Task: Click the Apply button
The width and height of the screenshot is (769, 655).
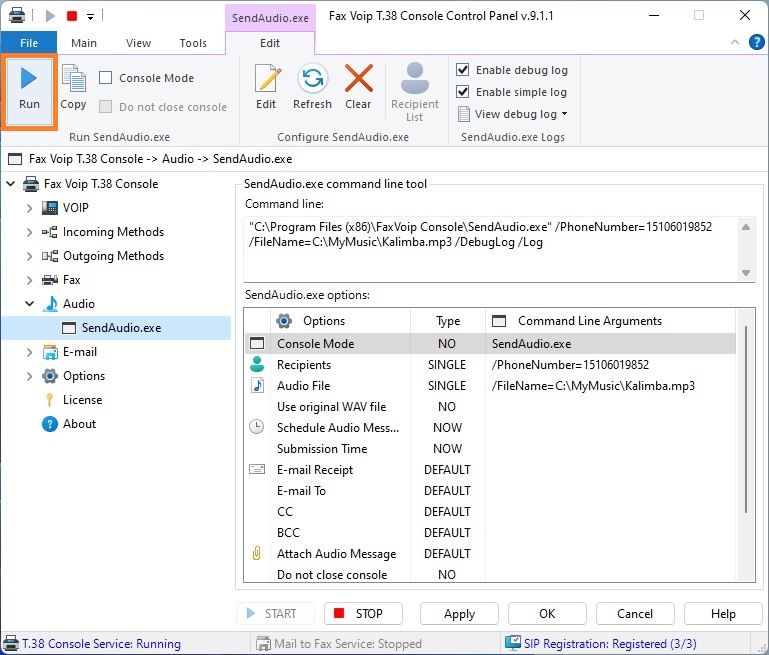Action: (459, 613)
